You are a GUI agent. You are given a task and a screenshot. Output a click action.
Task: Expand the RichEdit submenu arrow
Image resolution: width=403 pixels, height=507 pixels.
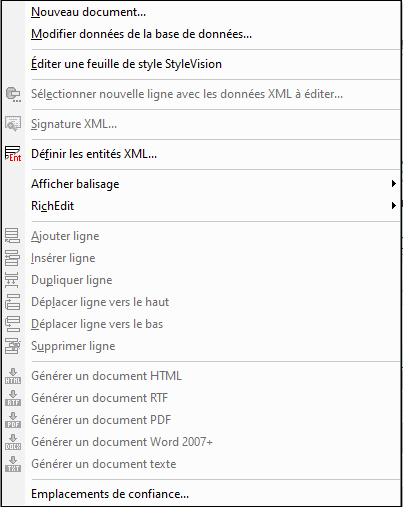pos(394,206)
